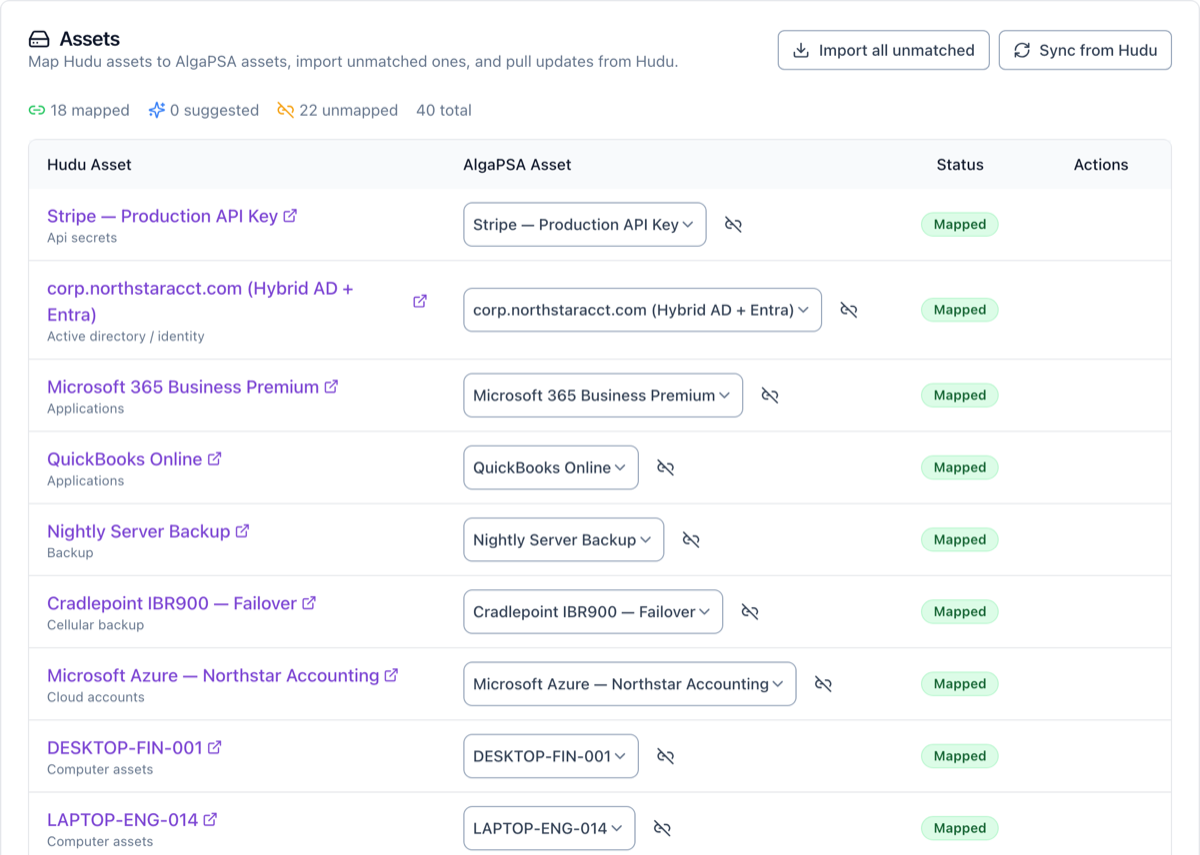
Task: Open external link icon for Microsoft 365 Business Premium
Action: point(331,386)
